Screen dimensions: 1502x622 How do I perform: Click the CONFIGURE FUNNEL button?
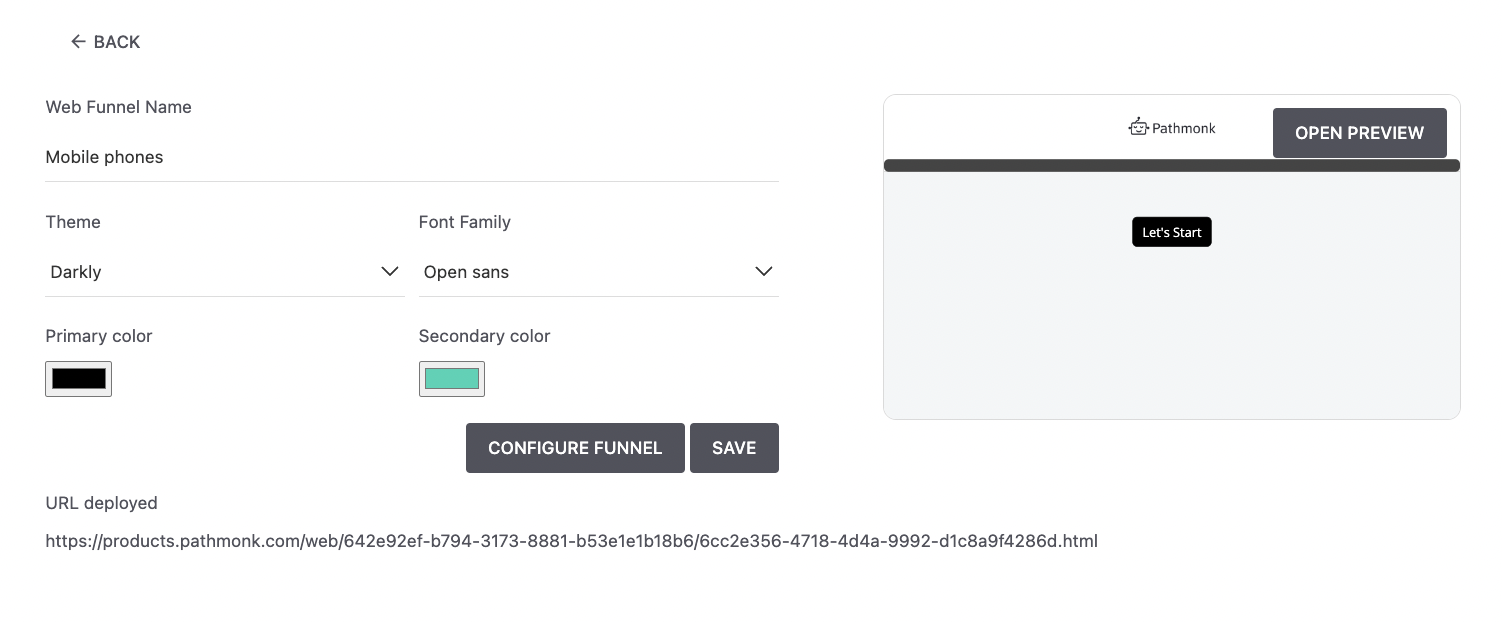575,448
